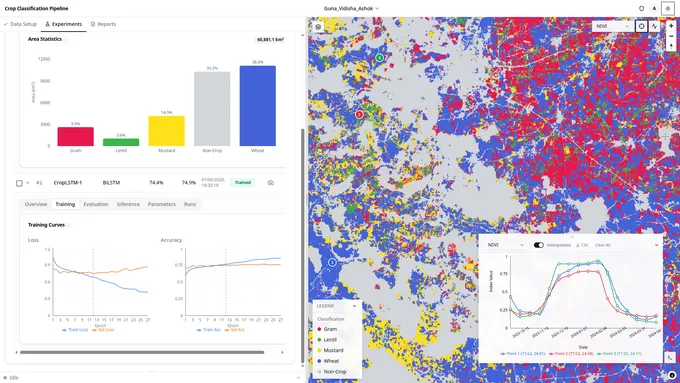Click the Mustard bar in Area Statistics
Viewport: 680px width, 383px height.
[x=167, y=131]
